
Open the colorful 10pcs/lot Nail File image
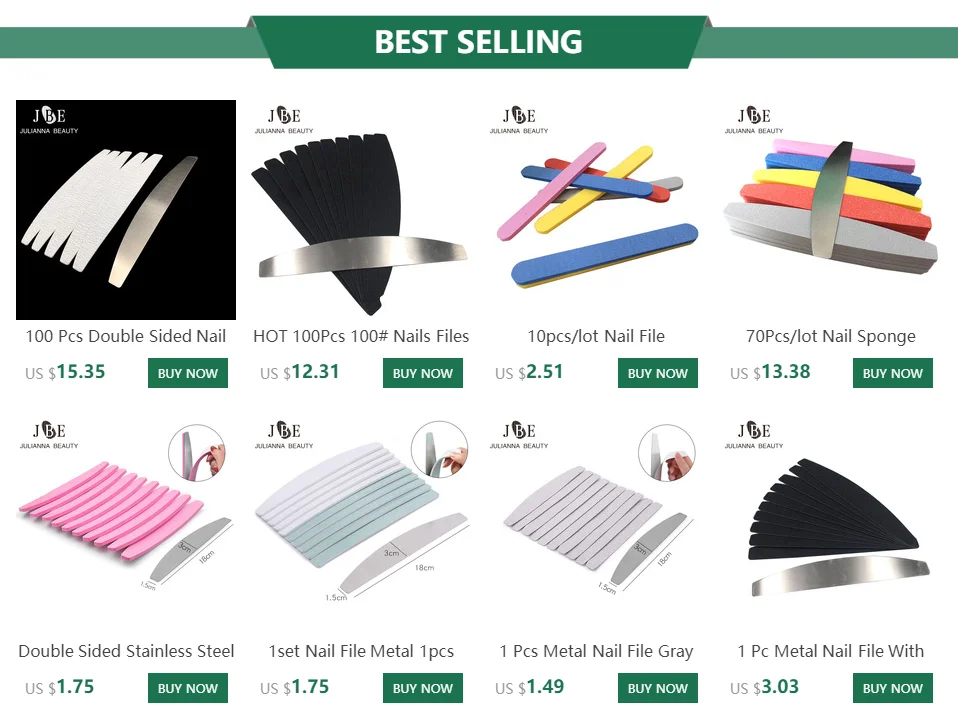click(596, 210)
